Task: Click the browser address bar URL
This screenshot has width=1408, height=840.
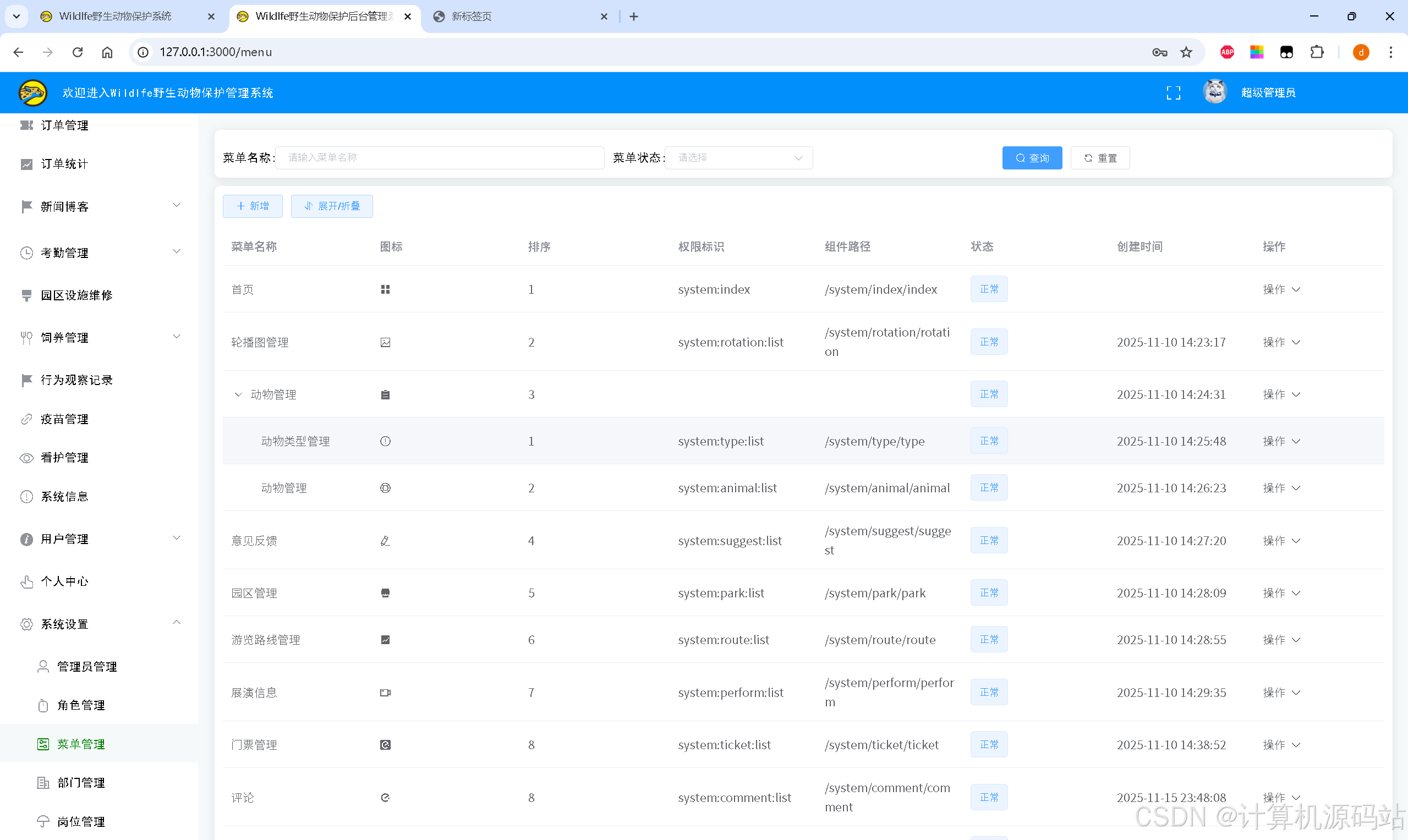Action: [x=216, y=52]
